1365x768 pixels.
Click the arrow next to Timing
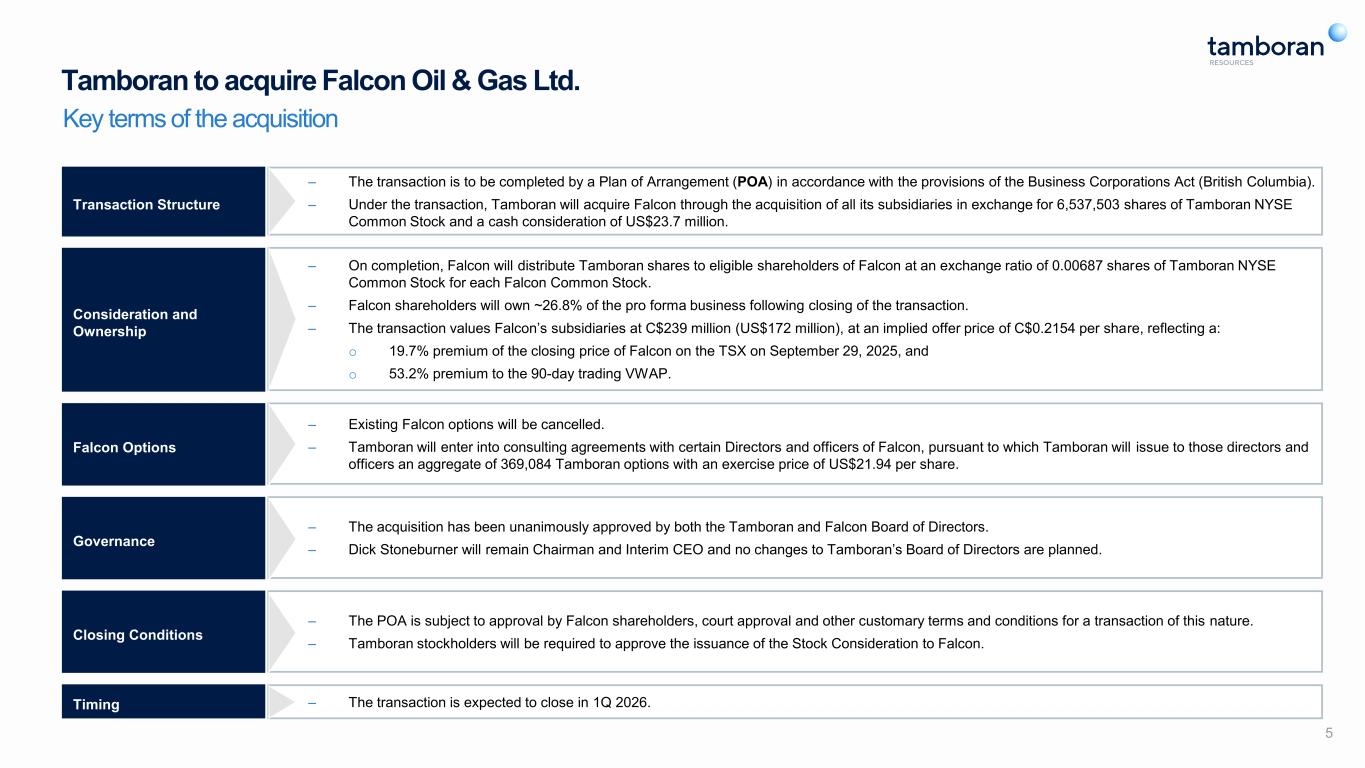click(x=280, y=702)
